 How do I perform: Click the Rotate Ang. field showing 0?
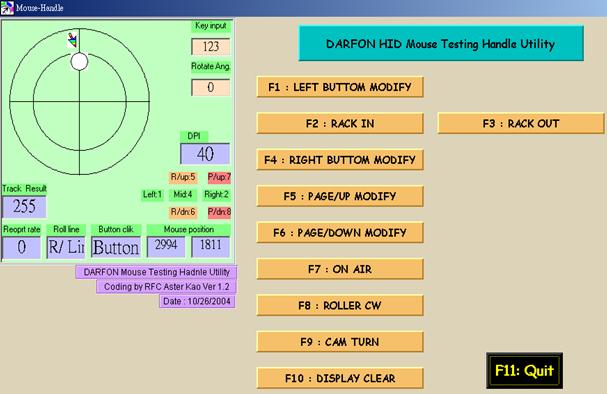211,87
